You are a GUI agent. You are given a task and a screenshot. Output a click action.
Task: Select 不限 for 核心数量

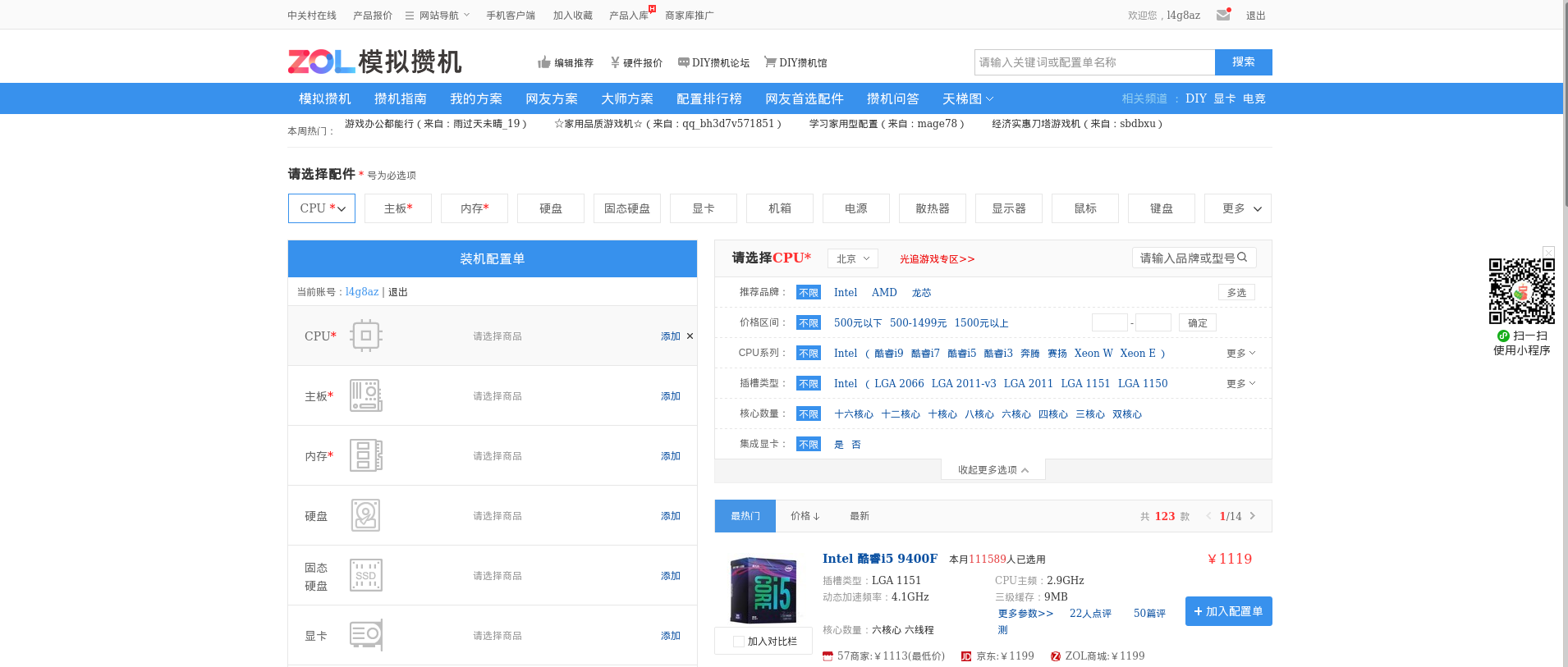pyautogui.click(x=809, y=414)
